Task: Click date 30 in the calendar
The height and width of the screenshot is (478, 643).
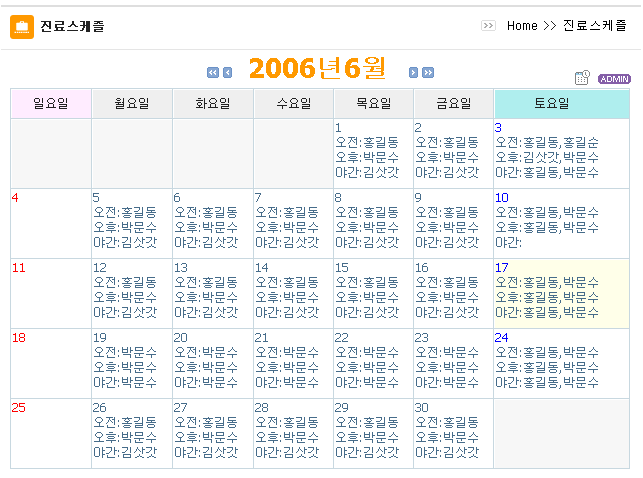Action: [422, 408]
